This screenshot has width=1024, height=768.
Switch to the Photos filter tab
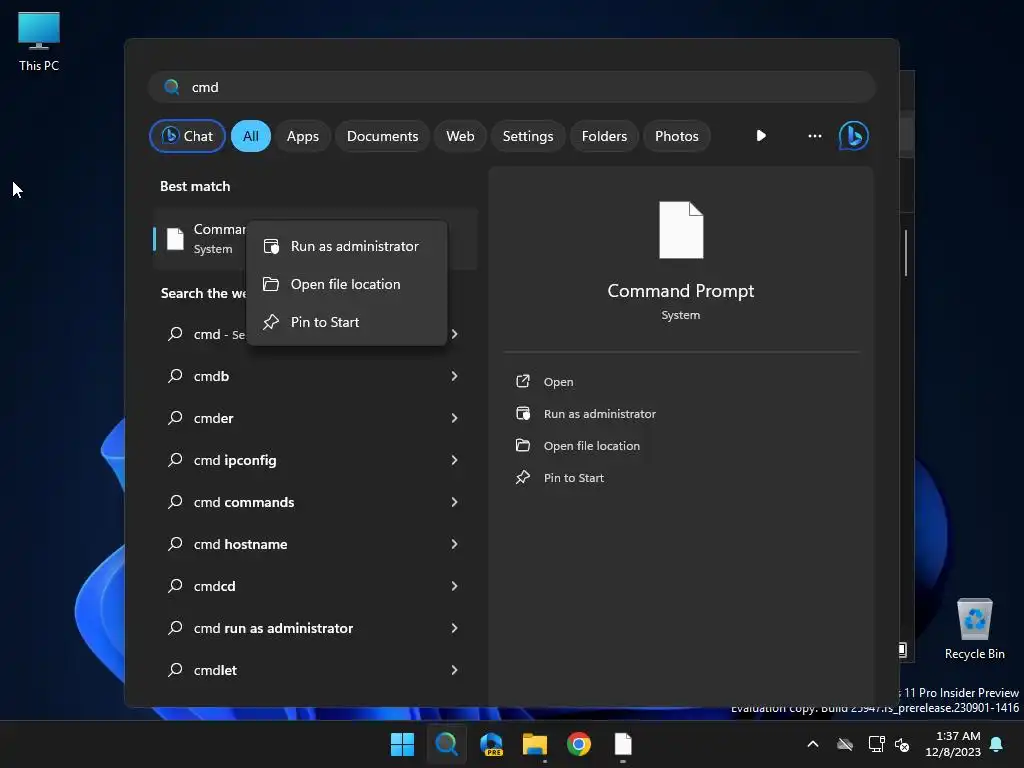(x=677, y=136)
